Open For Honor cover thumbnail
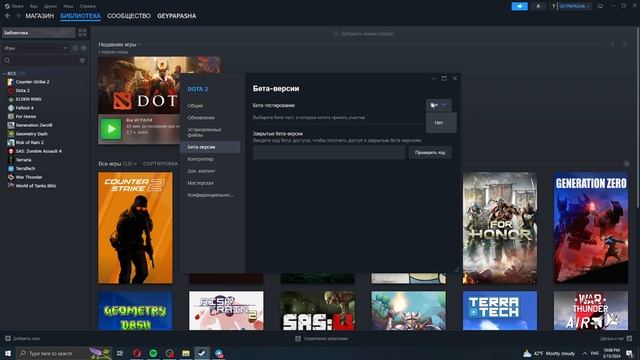This screenshot has height=360, width=640. pyautogui.click(x=500, y=228)
